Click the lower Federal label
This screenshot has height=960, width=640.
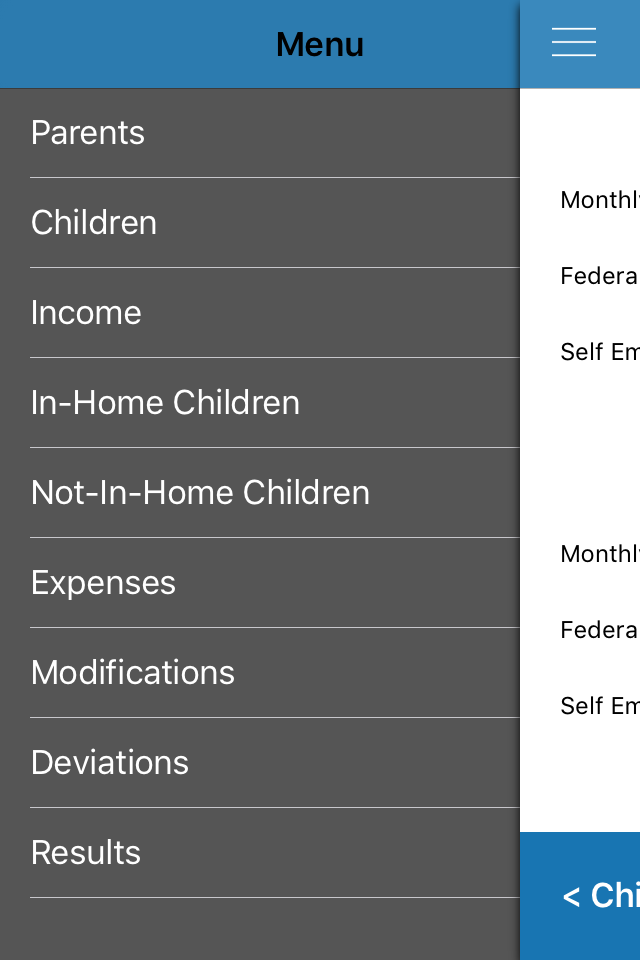pyautogui.click(x=600, y=630)
